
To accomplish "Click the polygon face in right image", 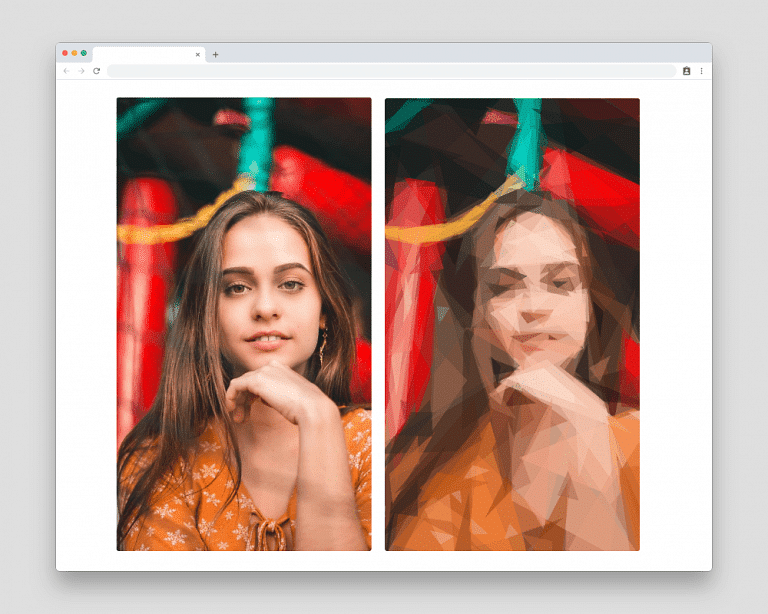I will [528, 290].
